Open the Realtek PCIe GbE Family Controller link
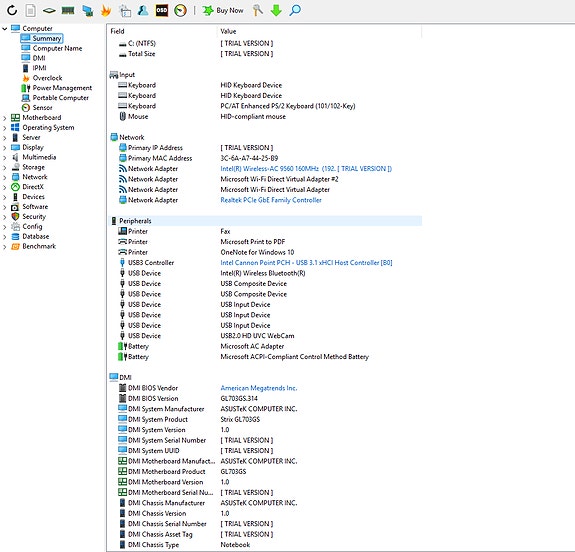Screen dimensions: 575x552 pyautogui.click(x=271, y=200)
